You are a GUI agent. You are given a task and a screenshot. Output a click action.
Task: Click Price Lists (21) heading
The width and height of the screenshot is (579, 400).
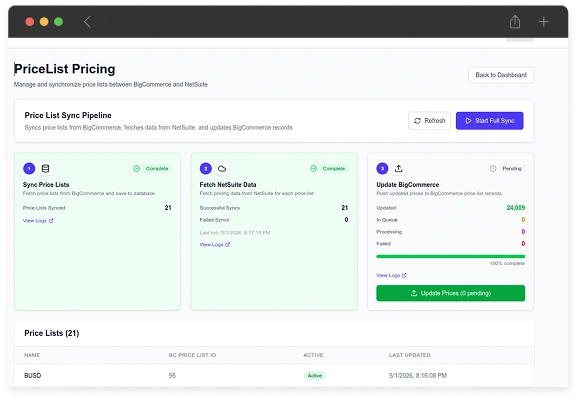click(52, 333)
